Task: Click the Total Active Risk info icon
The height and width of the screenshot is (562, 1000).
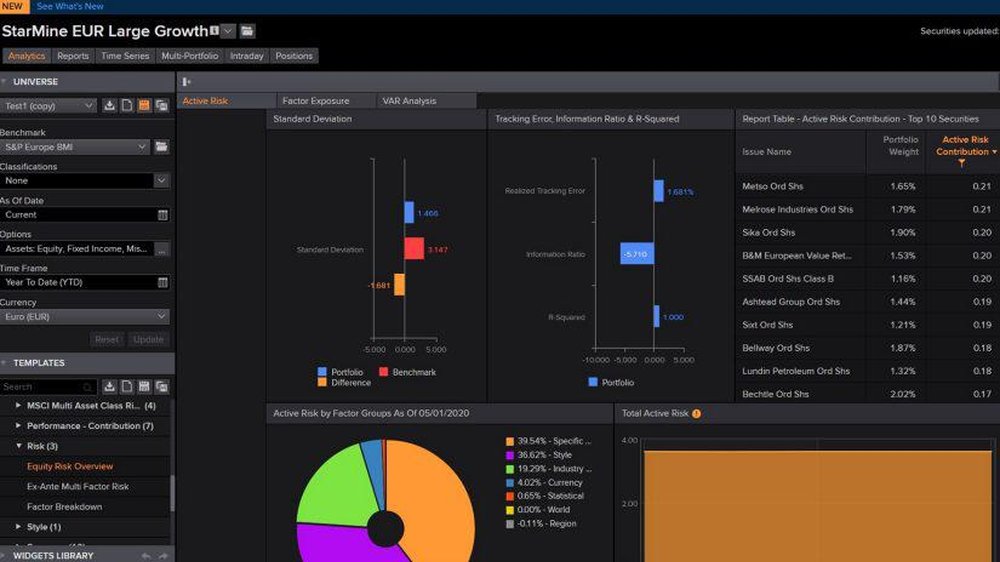Action: click(x=696, y=413)
